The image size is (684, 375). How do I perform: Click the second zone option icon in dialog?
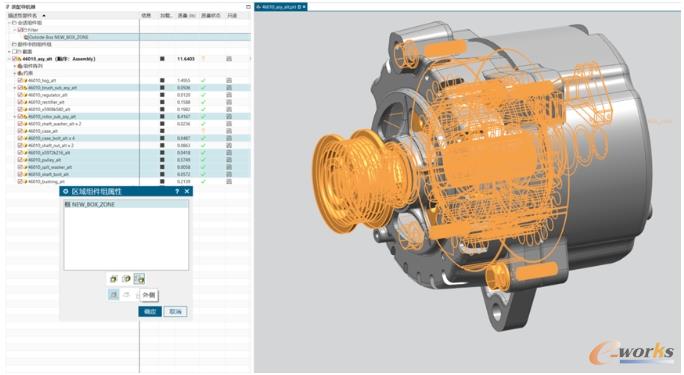pyautogui.click(x=127, y=279)
